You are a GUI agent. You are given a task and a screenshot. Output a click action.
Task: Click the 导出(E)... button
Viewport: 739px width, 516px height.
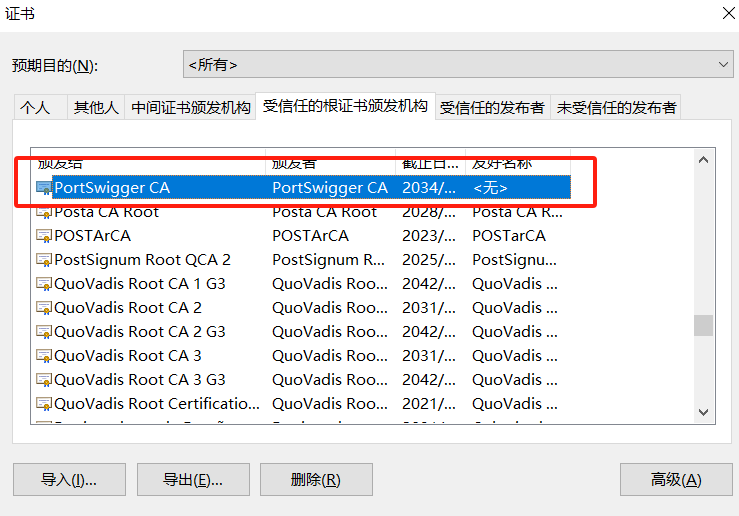click(x=193, y=480)
